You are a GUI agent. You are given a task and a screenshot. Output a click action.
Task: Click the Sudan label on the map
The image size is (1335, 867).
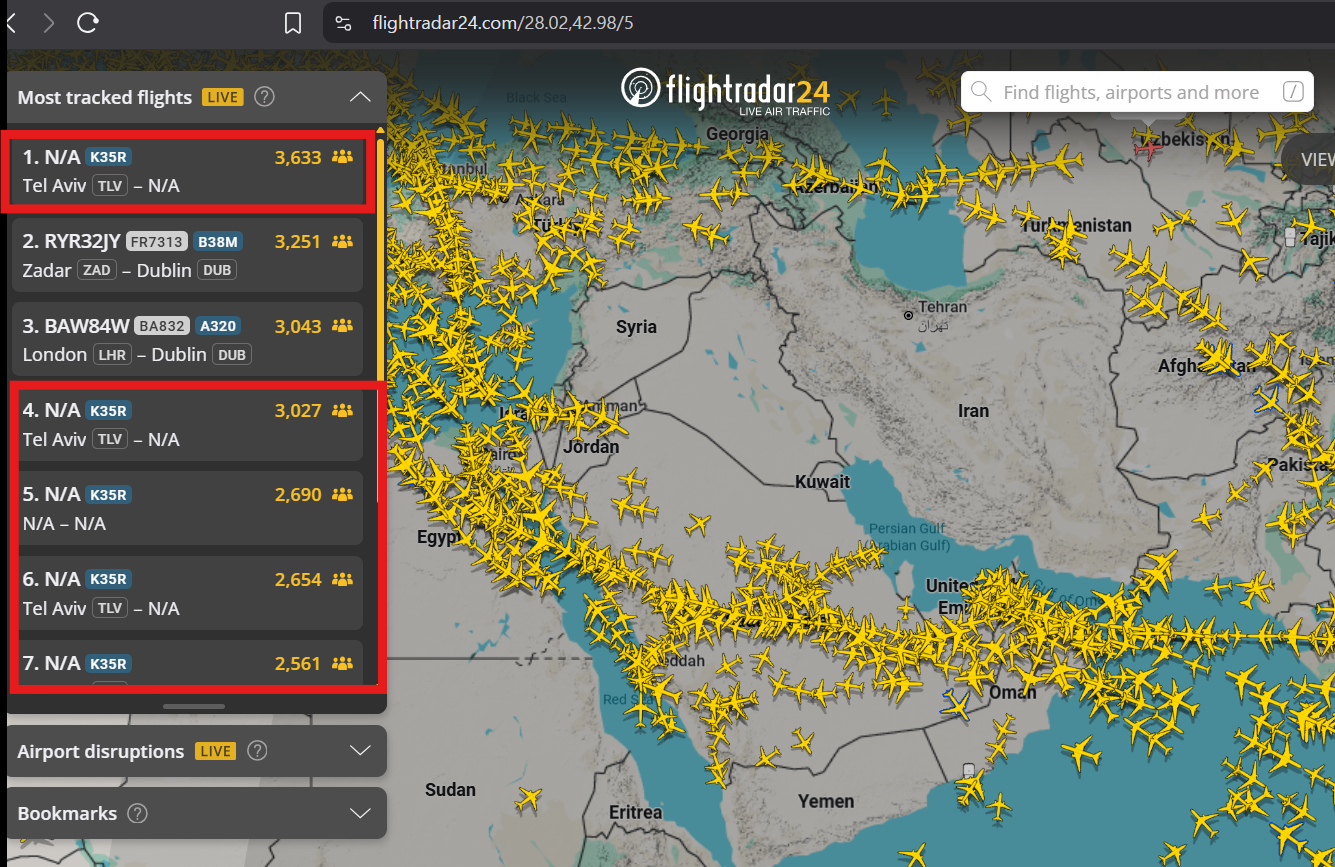click(x=450, y=790)
